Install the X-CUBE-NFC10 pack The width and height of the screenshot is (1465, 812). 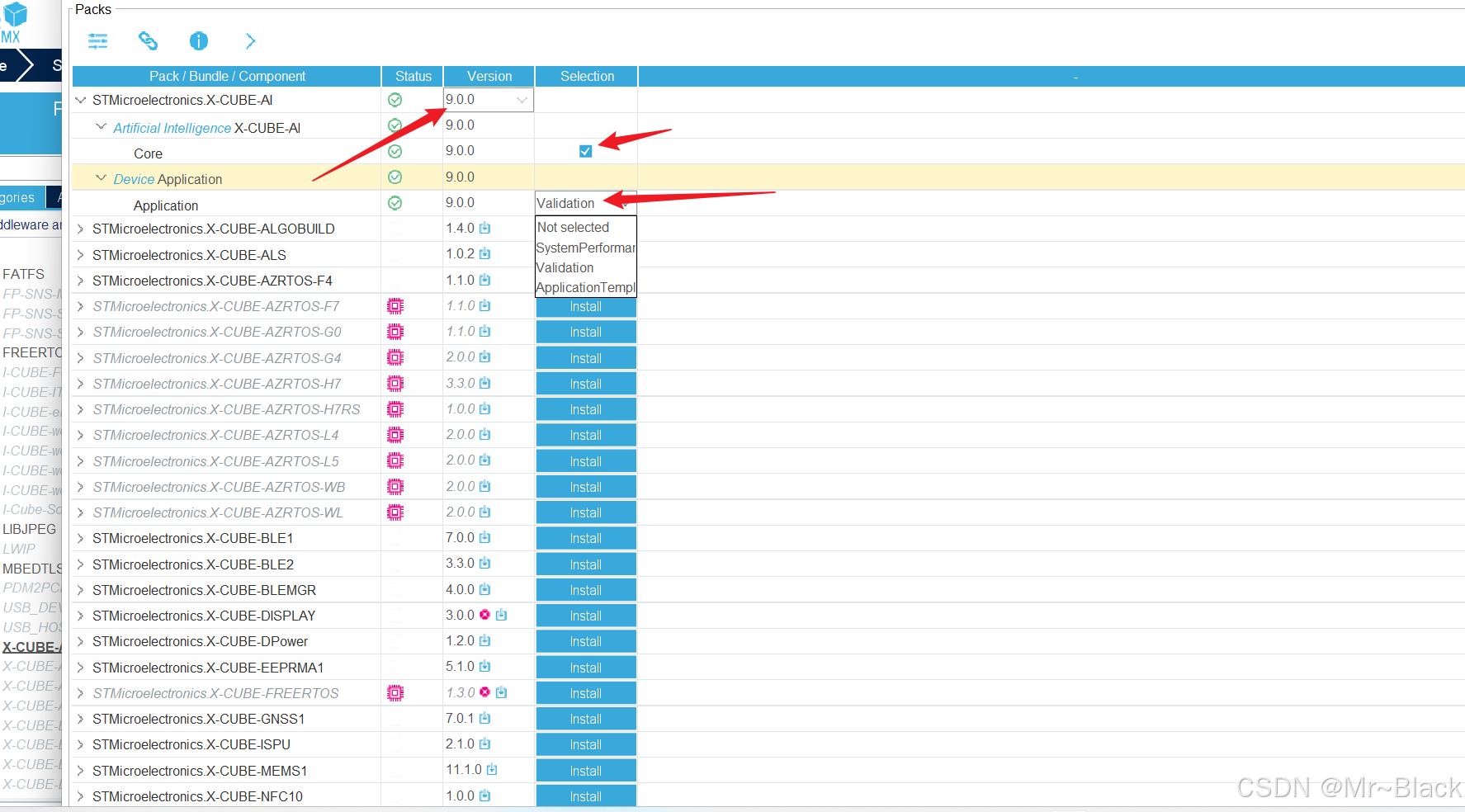586,796
